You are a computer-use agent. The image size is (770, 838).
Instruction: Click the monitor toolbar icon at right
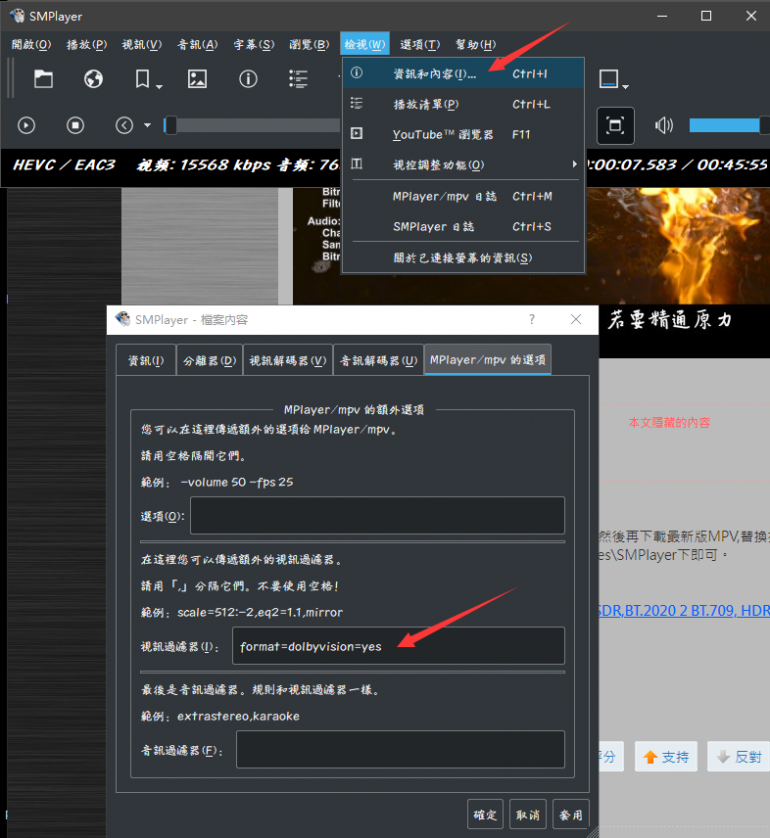click(609, 79)
